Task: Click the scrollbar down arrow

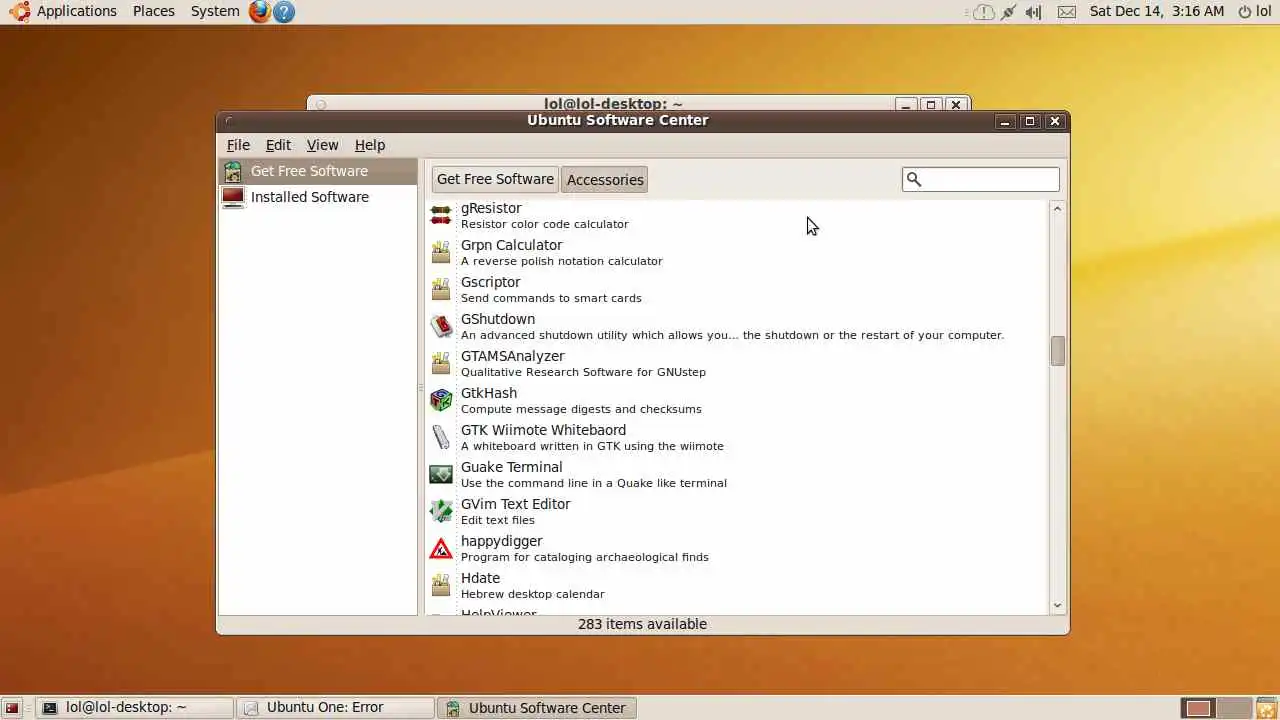Action: tap(1058, 606)
